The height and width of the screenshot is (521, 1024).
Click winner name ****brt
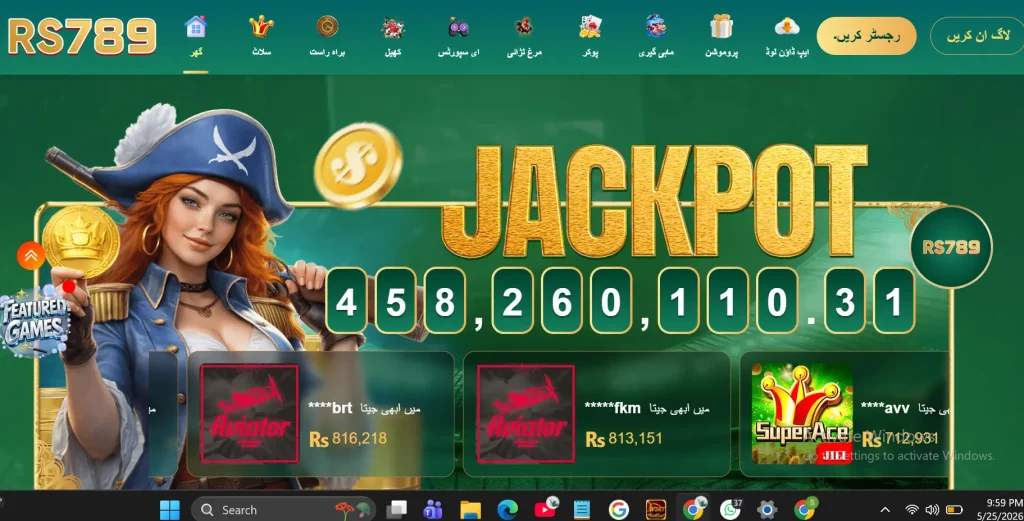[x=330, y=408]
